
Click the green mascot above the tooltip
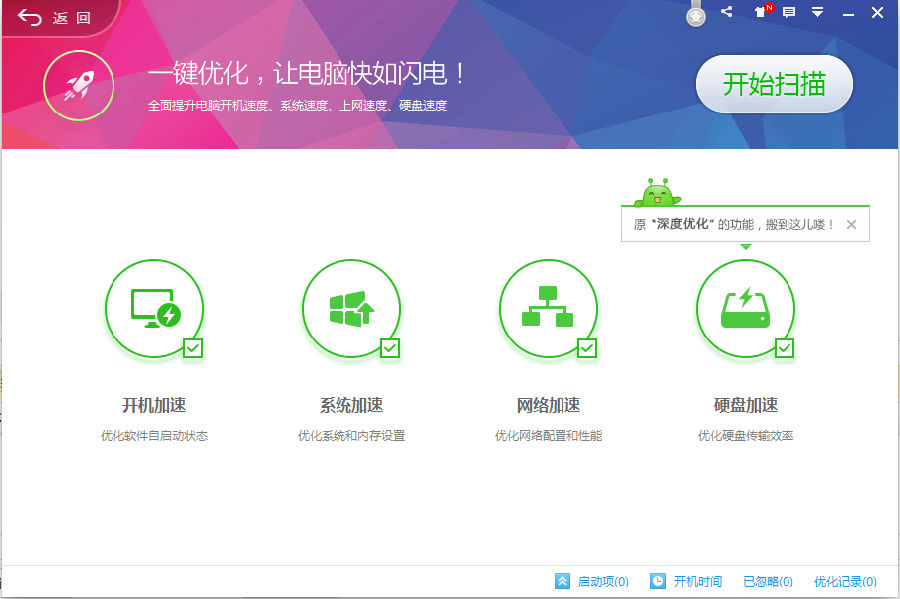[658, 192]
